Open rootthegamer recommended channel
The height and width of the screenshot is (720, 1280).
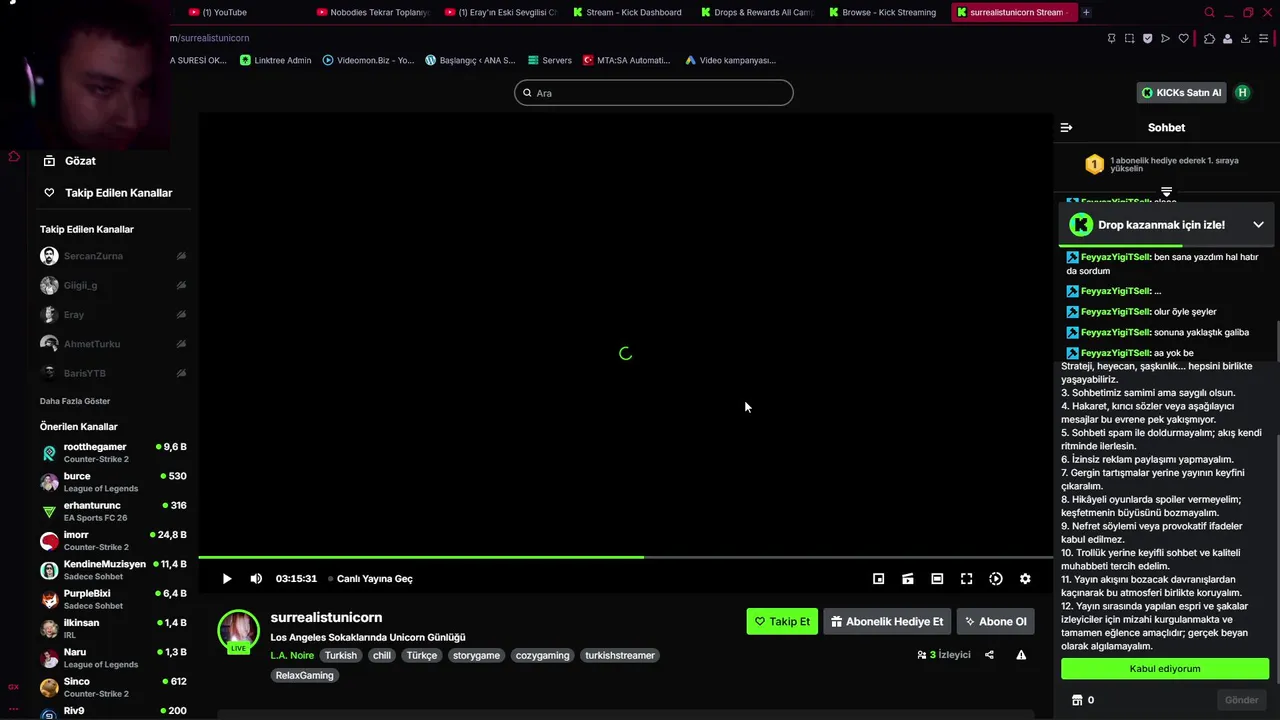click(113, 453)
